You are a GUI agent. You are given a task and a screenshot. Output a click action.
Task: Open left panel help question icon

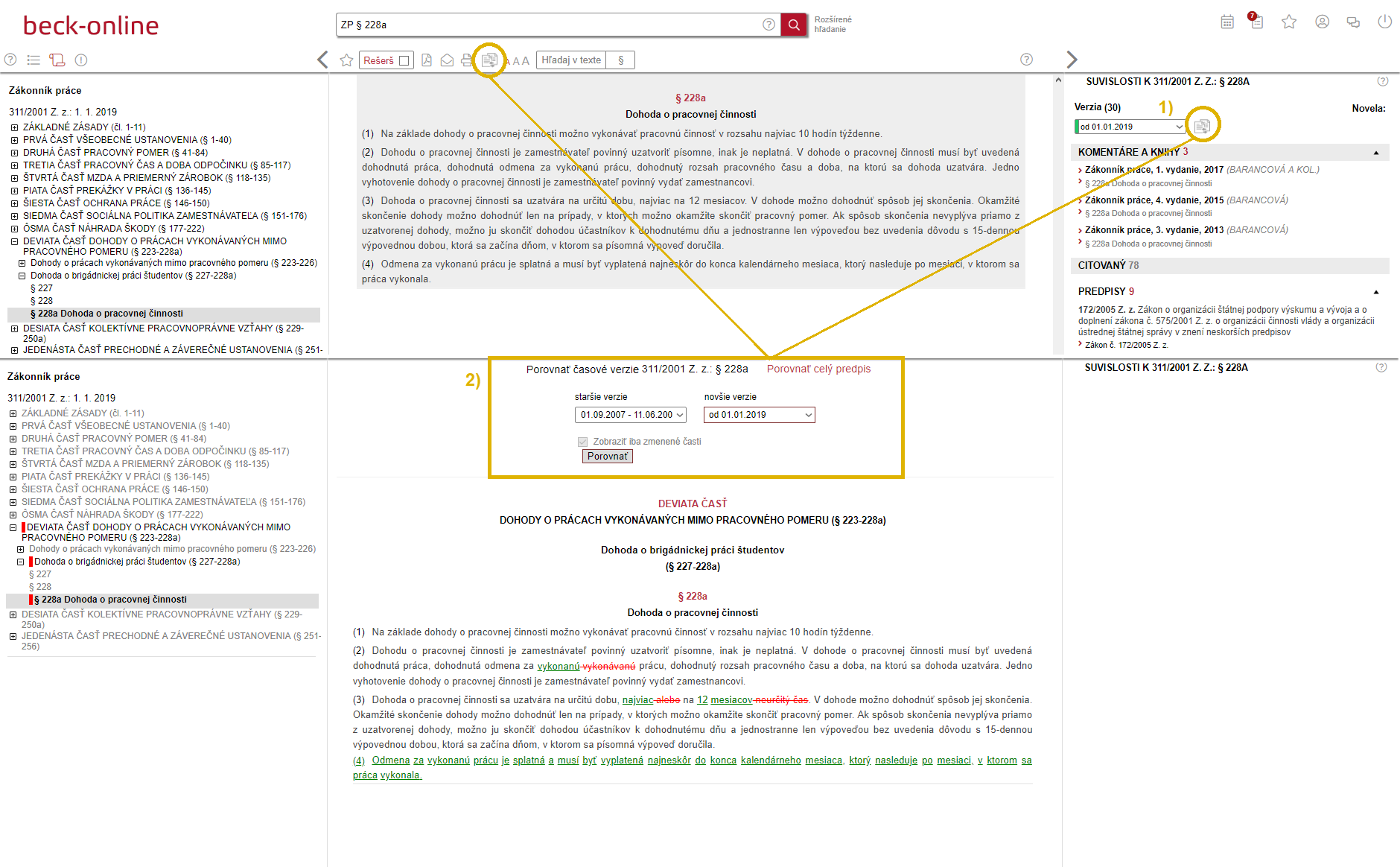click(10, 60)
